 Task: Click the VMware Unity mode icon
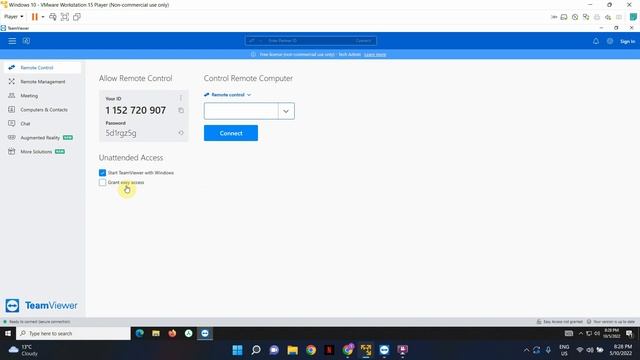tap(77, 17)
